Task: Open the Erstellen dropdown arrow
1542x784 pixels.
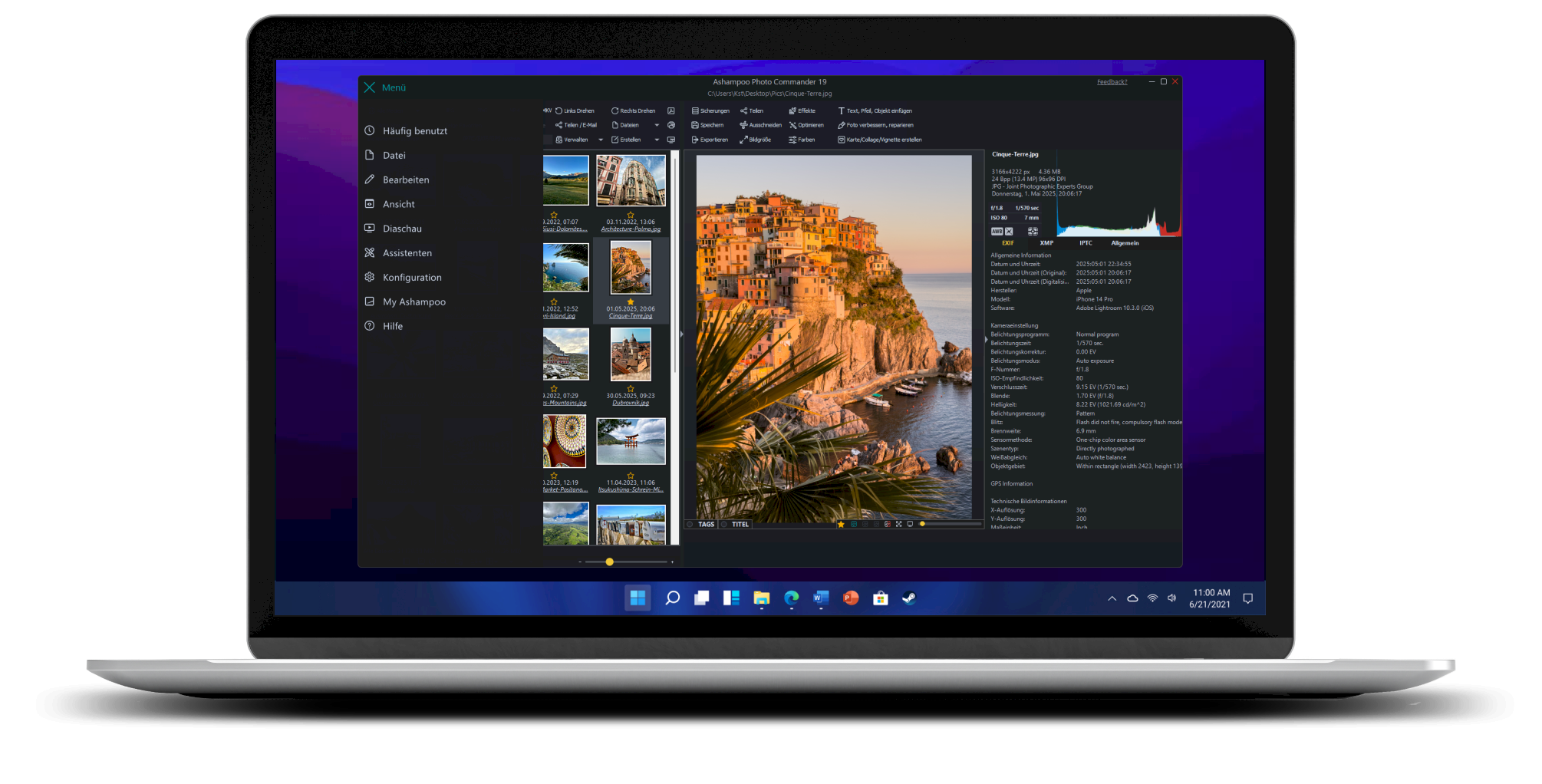Action: point(657,140)
